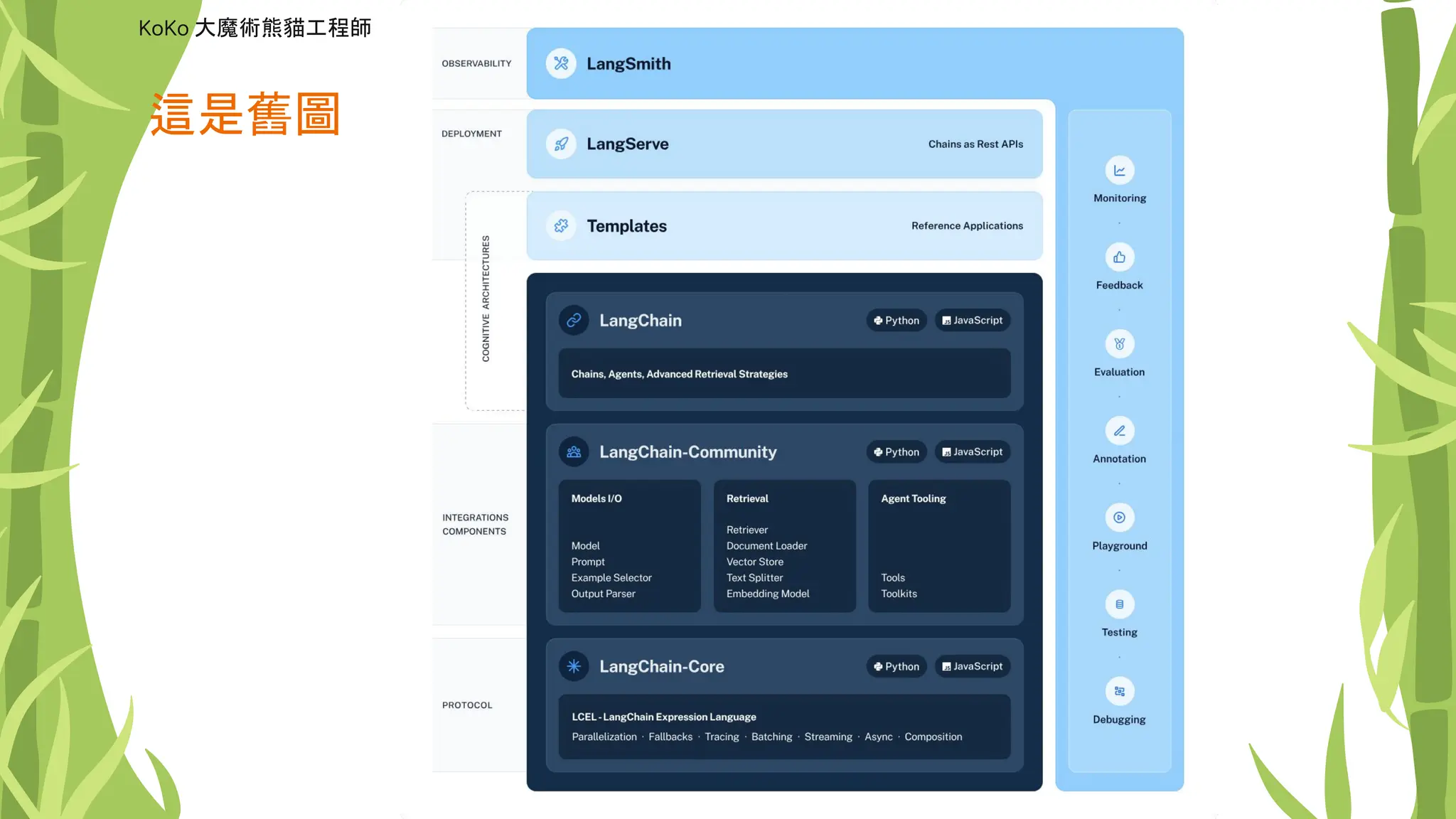Click the Models I/O card
The height and width of the screenshot is (819, 1456).
(629, 545)
